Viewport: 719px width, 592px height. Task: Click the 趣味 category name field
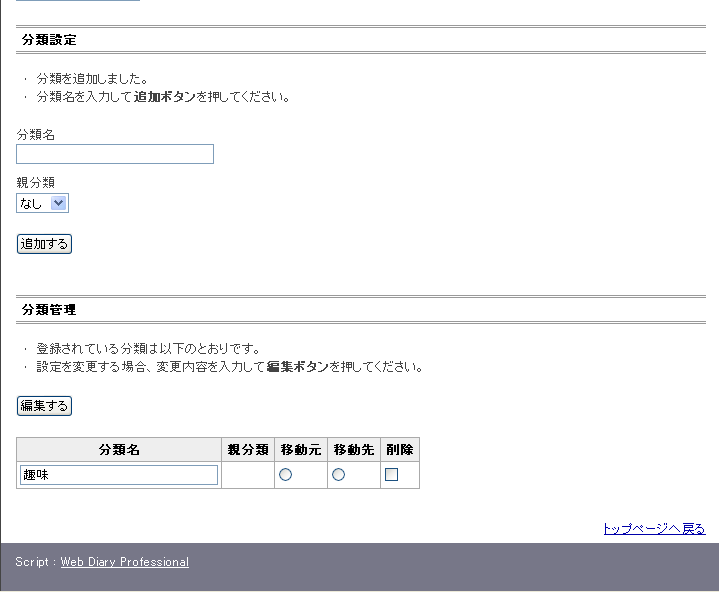click(119, 475)
